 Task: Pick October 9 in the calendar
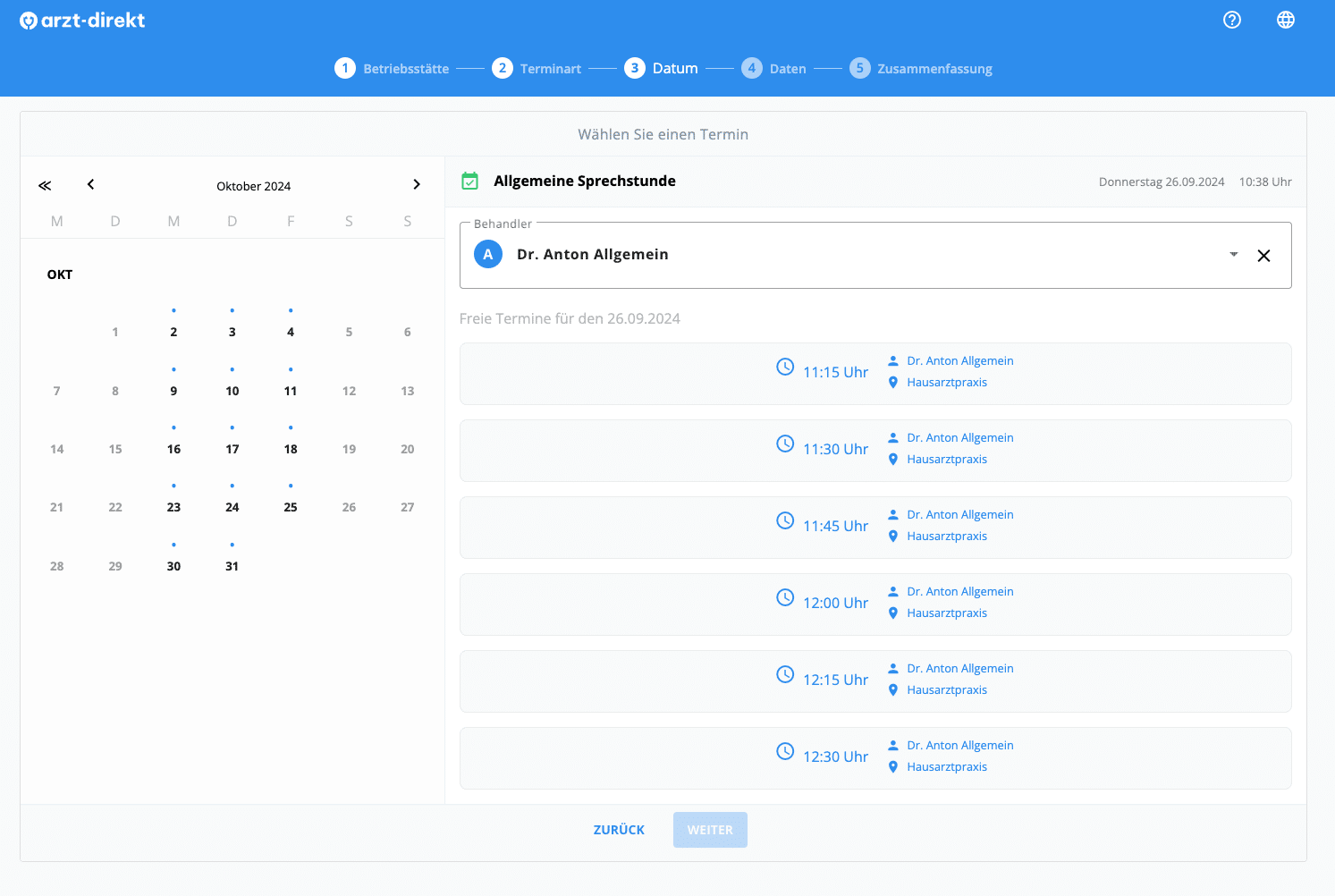(173, 391)
